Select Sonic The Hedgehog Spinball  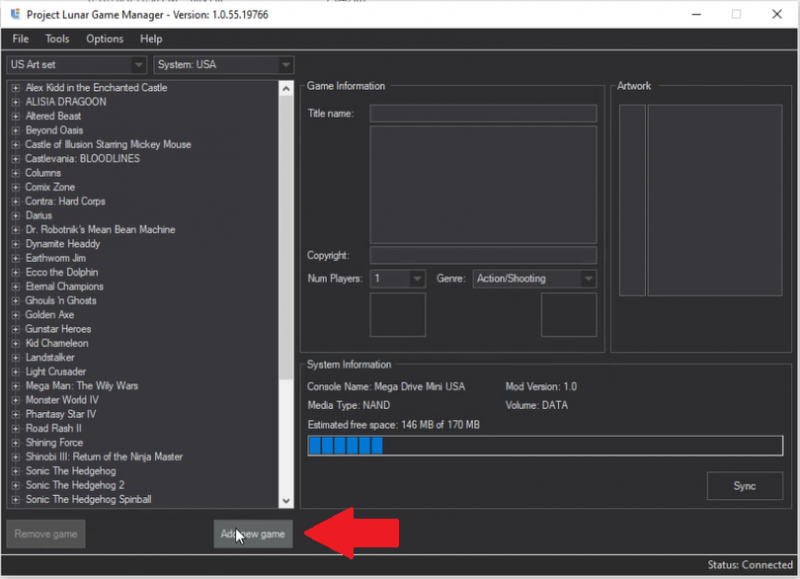(88, 499)
